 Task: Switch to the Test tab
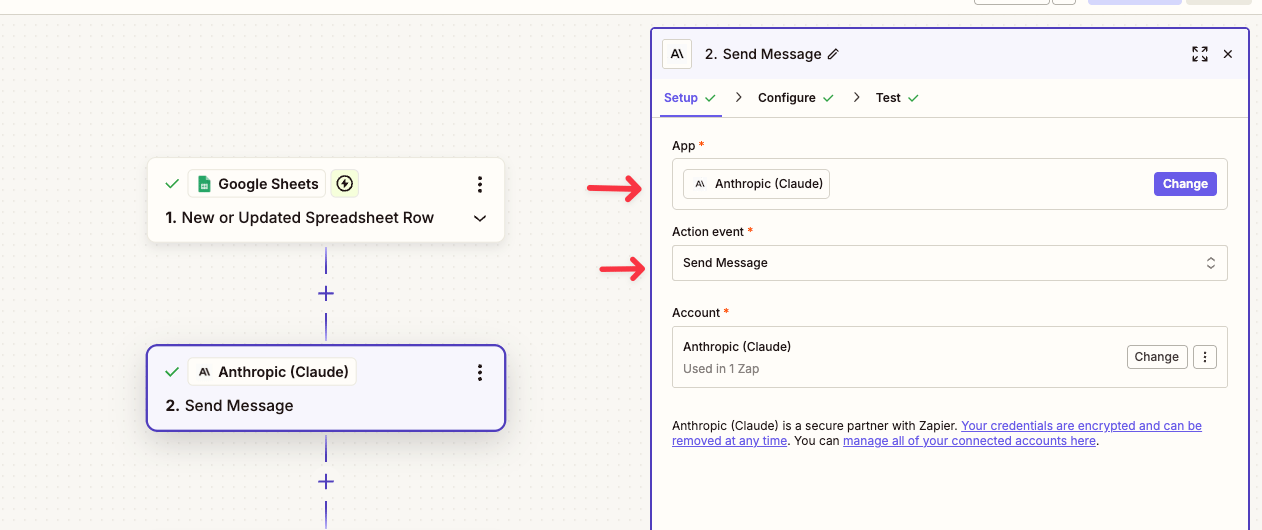point(897,98)
